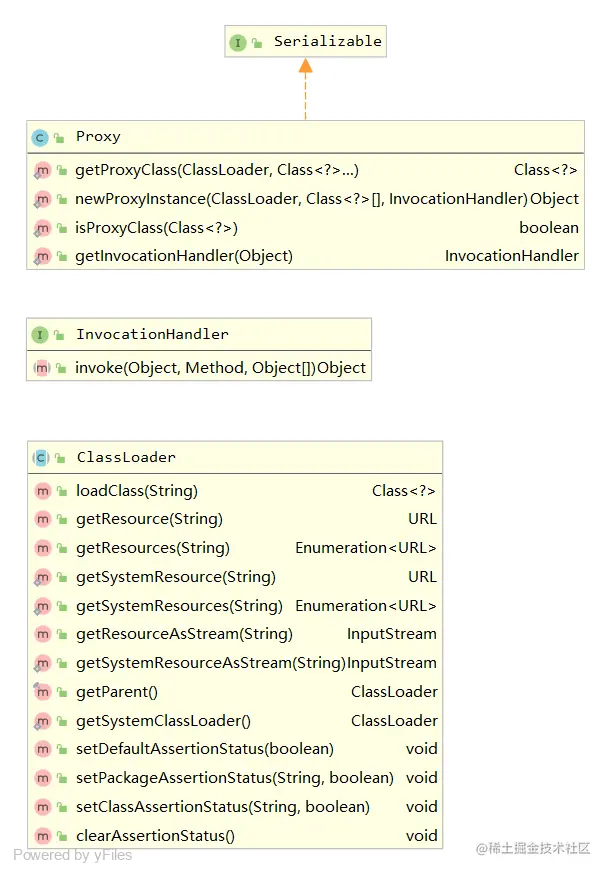This screenshot has height=875, width=610.
Task: Click Enumeration<URL> return type of getResources
Action: point(366,549)
